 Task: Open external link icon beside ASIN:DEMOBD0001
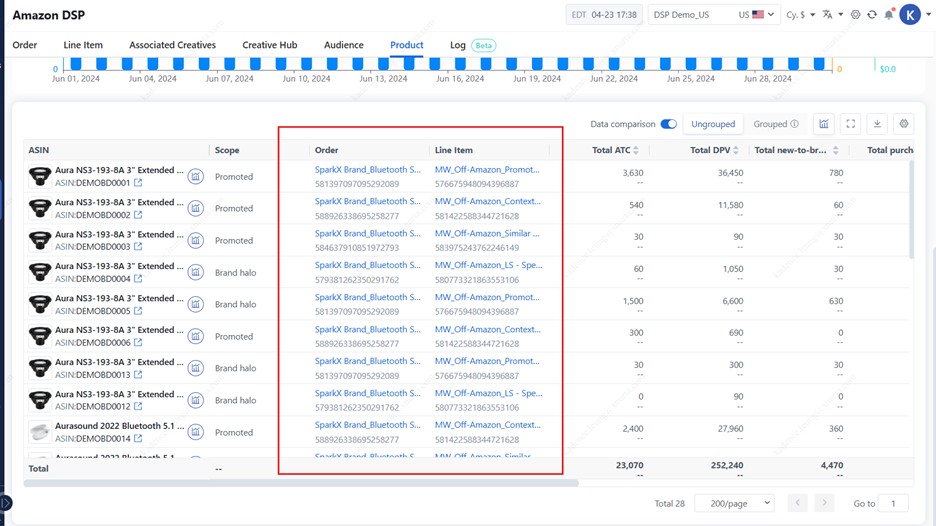pos(138,183)
